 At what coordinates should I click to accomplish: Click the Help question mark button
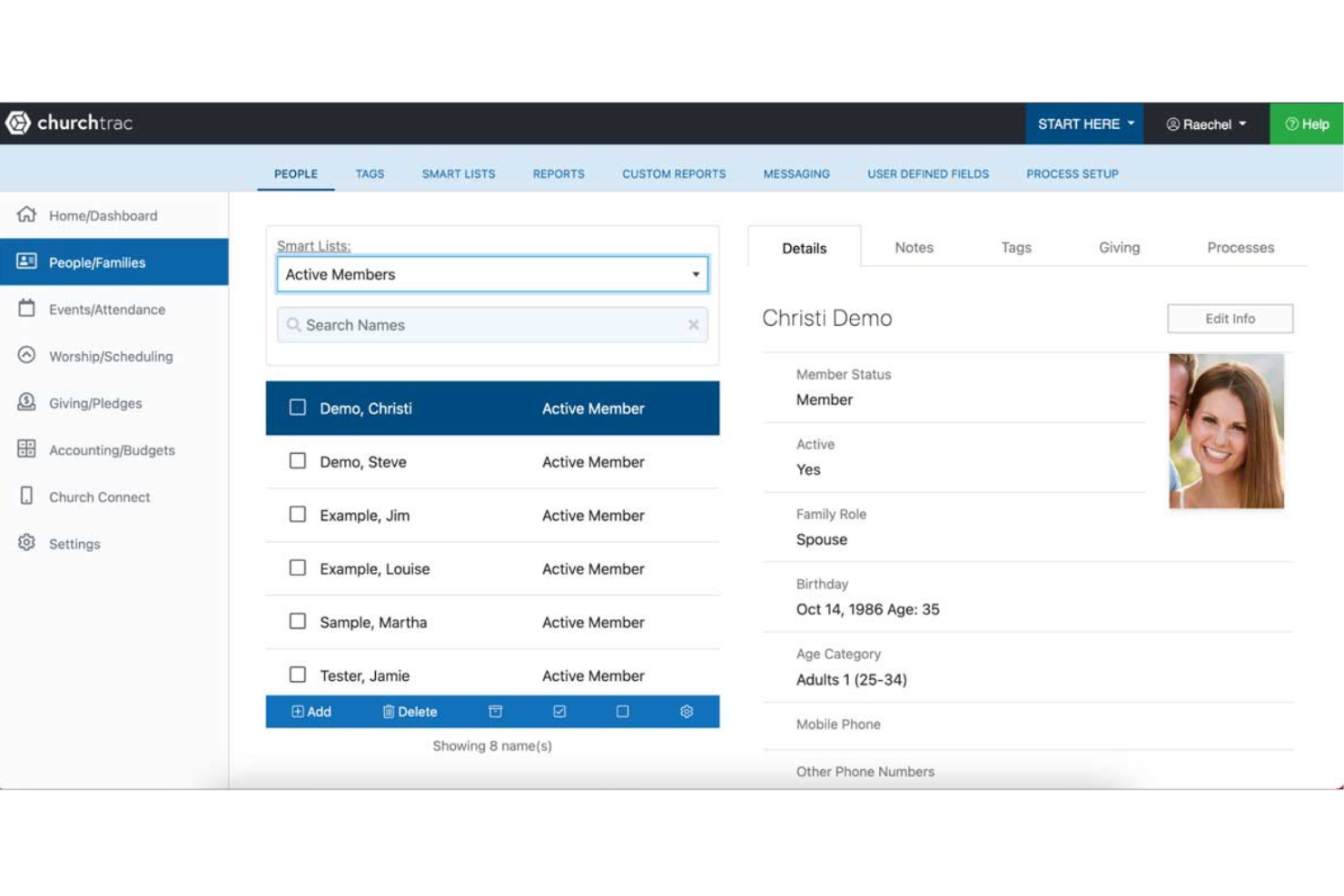click(x=1306, y=123)
